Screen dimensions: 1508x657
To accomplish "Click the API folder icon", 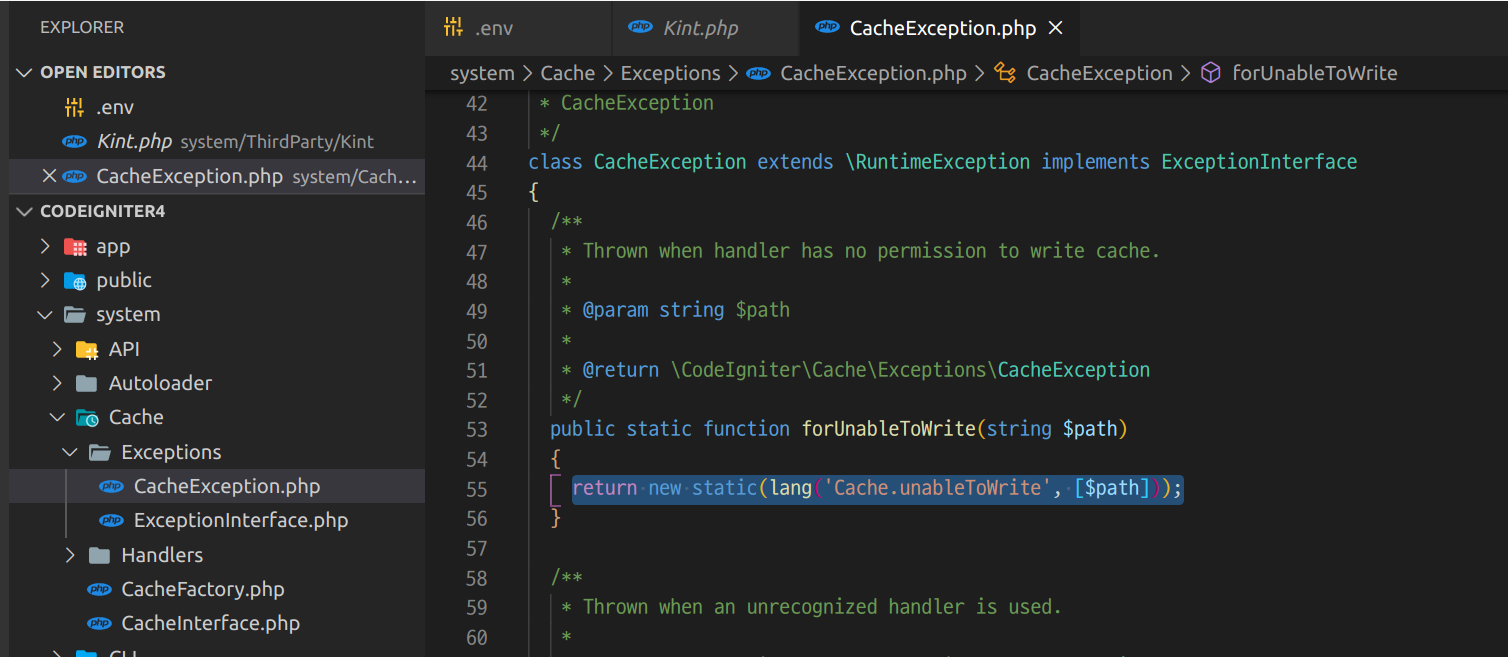I will coord(88,349).
